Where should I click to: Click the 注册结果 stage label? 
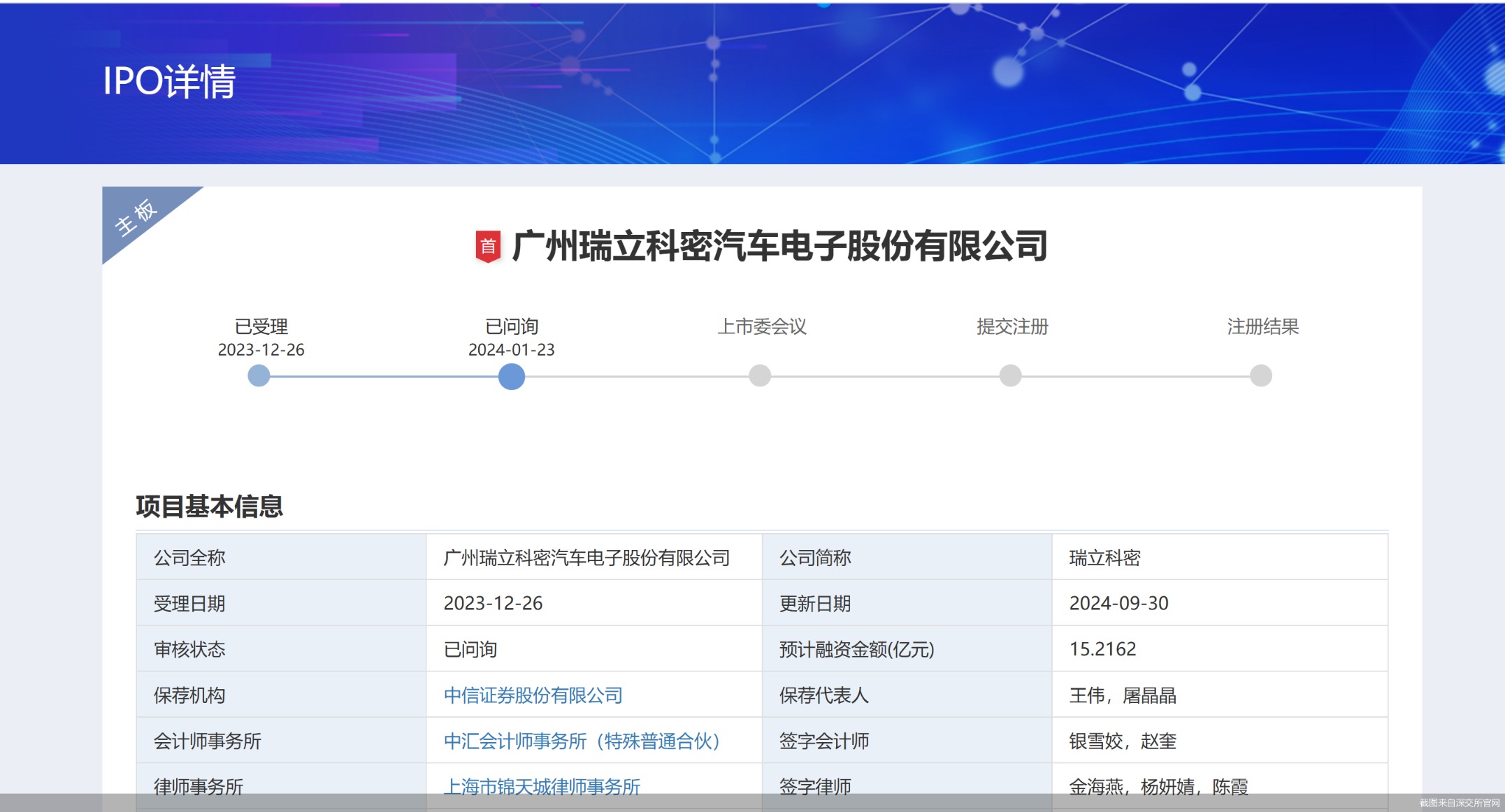1263,326
